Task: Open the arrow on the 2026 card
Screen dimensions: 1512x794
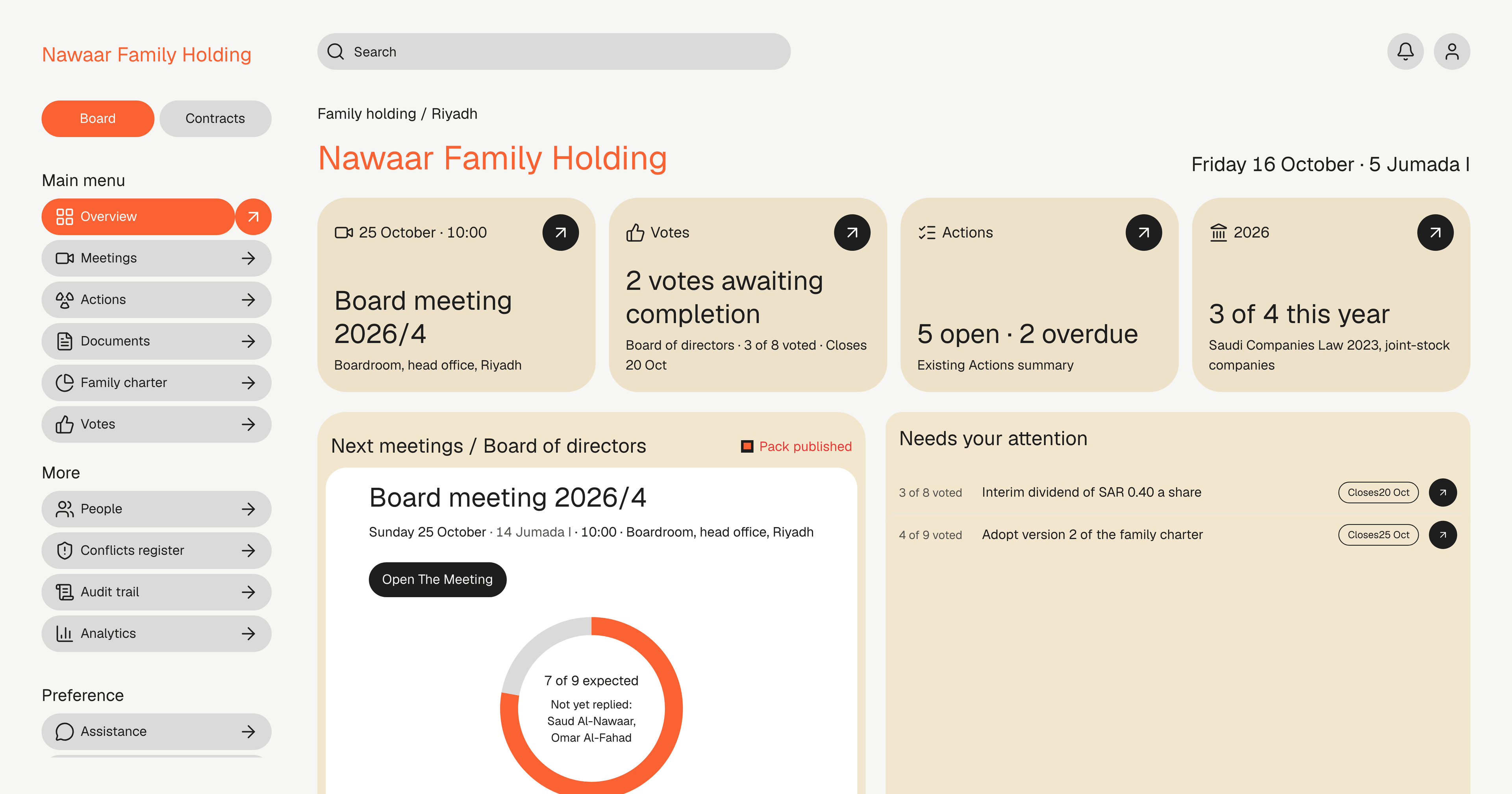Action: pyautogui.click(x=1435, y=232)
